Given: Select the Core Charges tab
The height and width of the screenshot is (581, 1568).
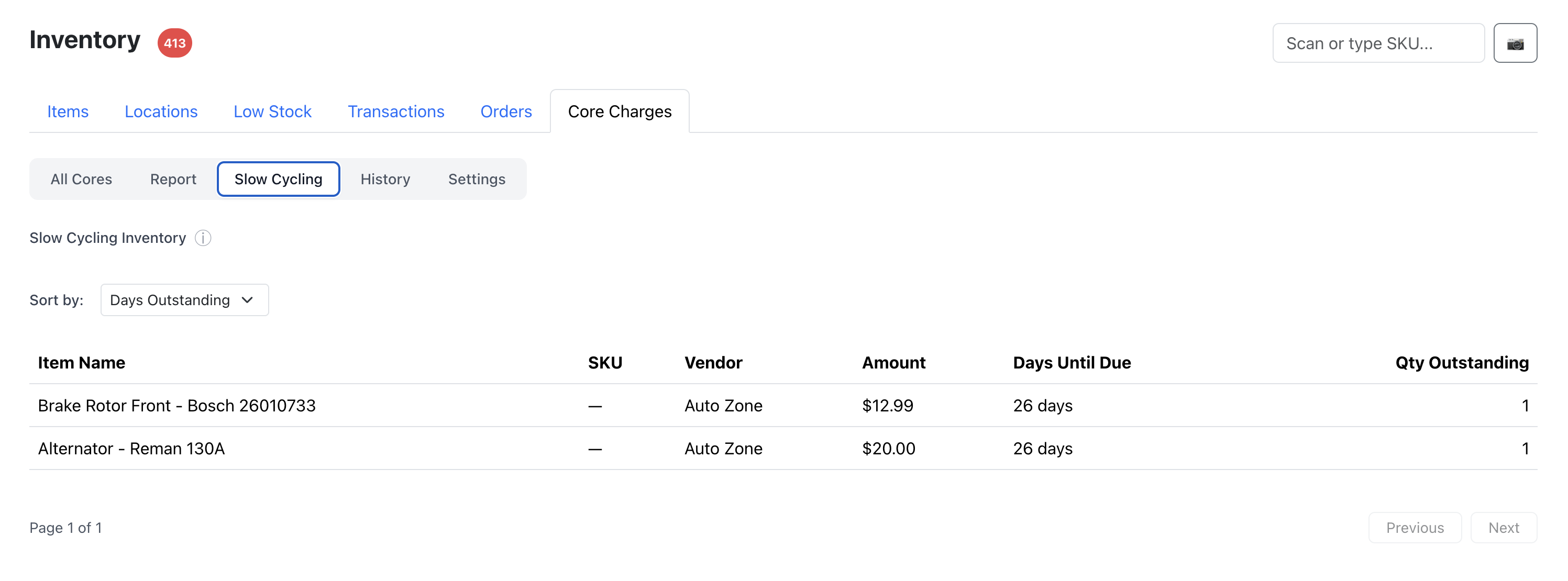Looking at the screenshot, I should tap(620, 111).
